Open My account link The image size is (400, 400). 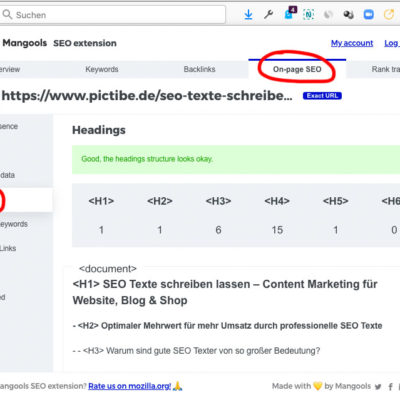pyautogui.click(x=352, y=43)
